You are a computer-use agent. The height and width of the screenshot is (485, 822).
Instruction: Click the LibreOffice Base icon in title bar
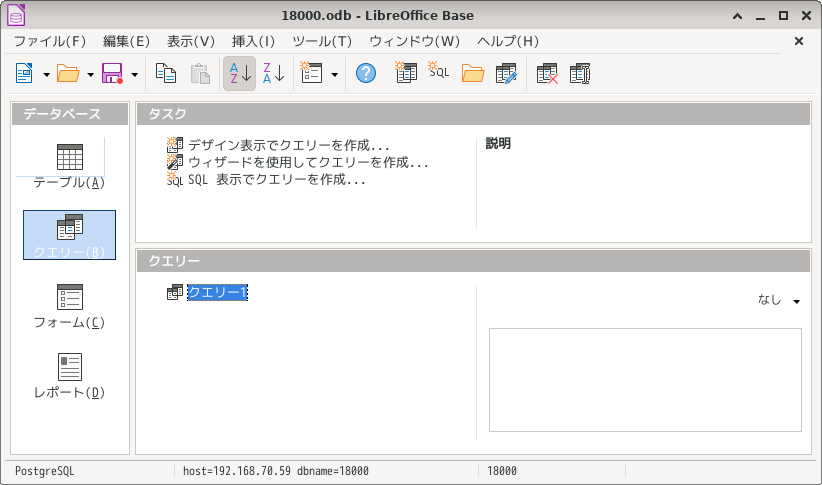click(x=16, y=15)
